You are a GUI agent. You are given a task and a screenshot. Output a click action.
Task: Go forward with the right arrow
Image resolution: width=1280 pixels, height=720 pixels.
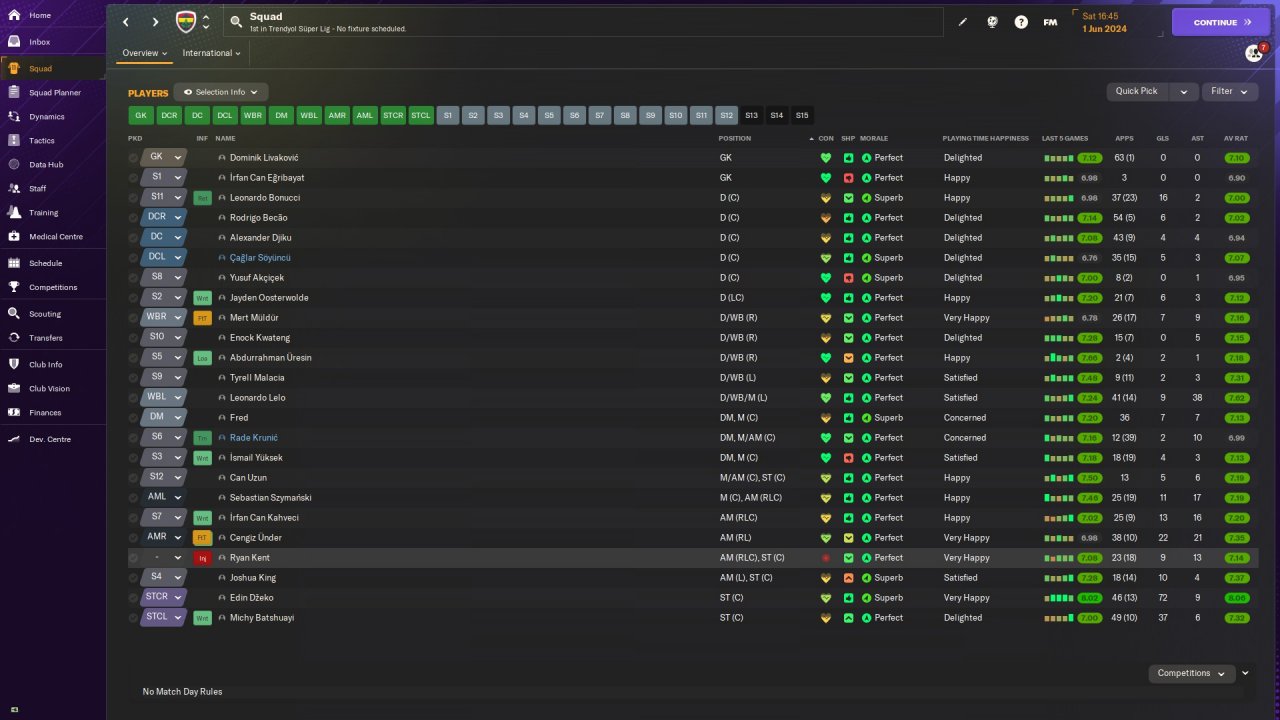click(x=155, y=22)
